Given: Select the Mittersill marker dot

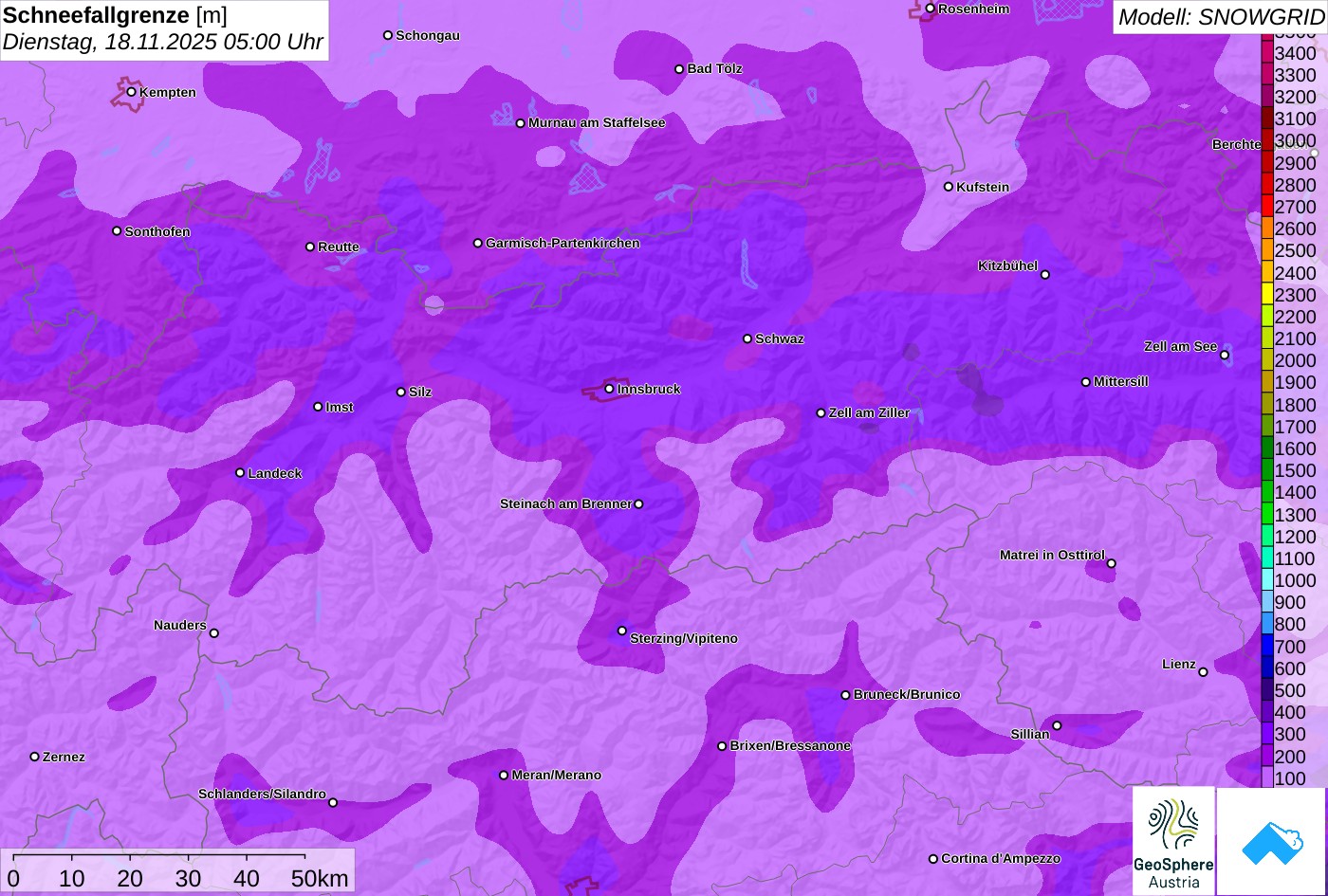Looking at the screenshot, I should point(1086,382).
